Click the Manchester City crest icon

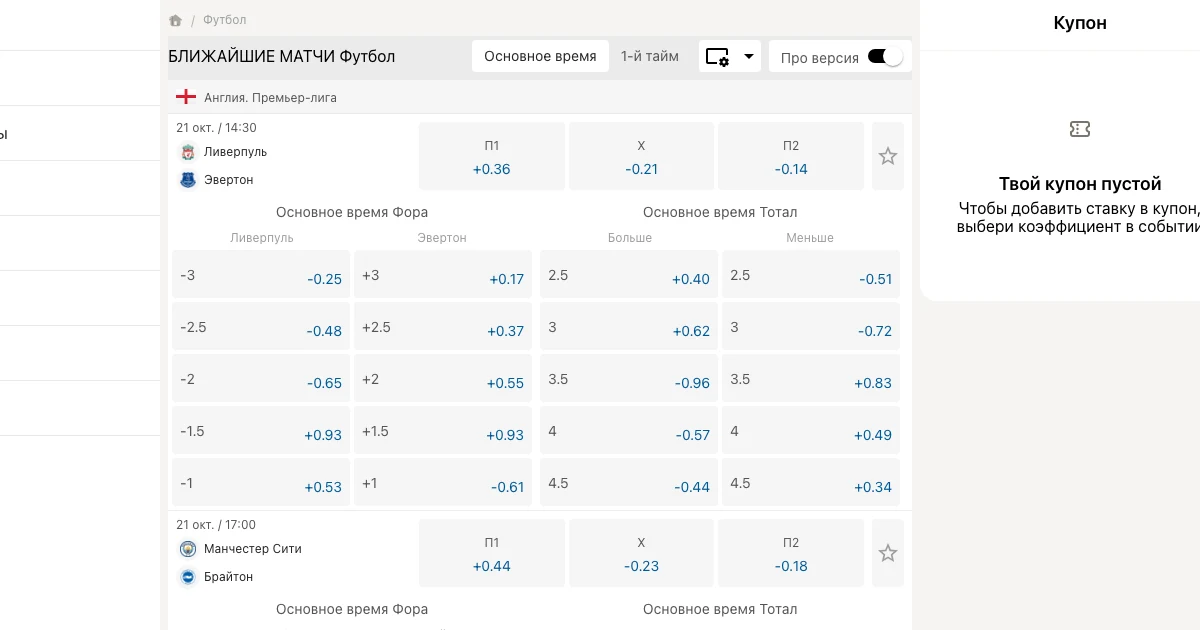188,549
